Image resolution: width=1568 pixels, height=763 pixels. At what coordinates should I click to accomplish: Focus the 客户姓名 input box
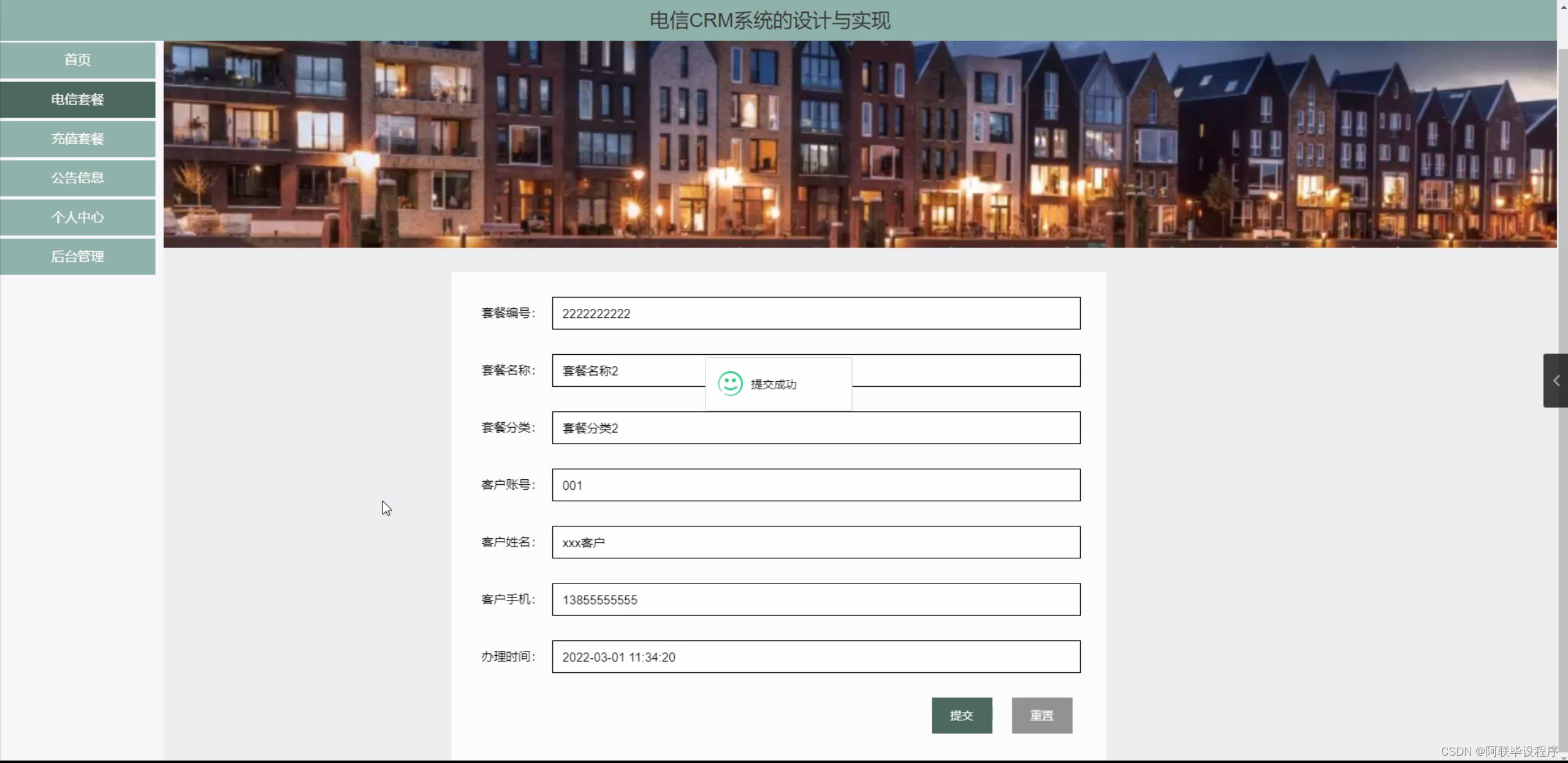coord(815,542)
